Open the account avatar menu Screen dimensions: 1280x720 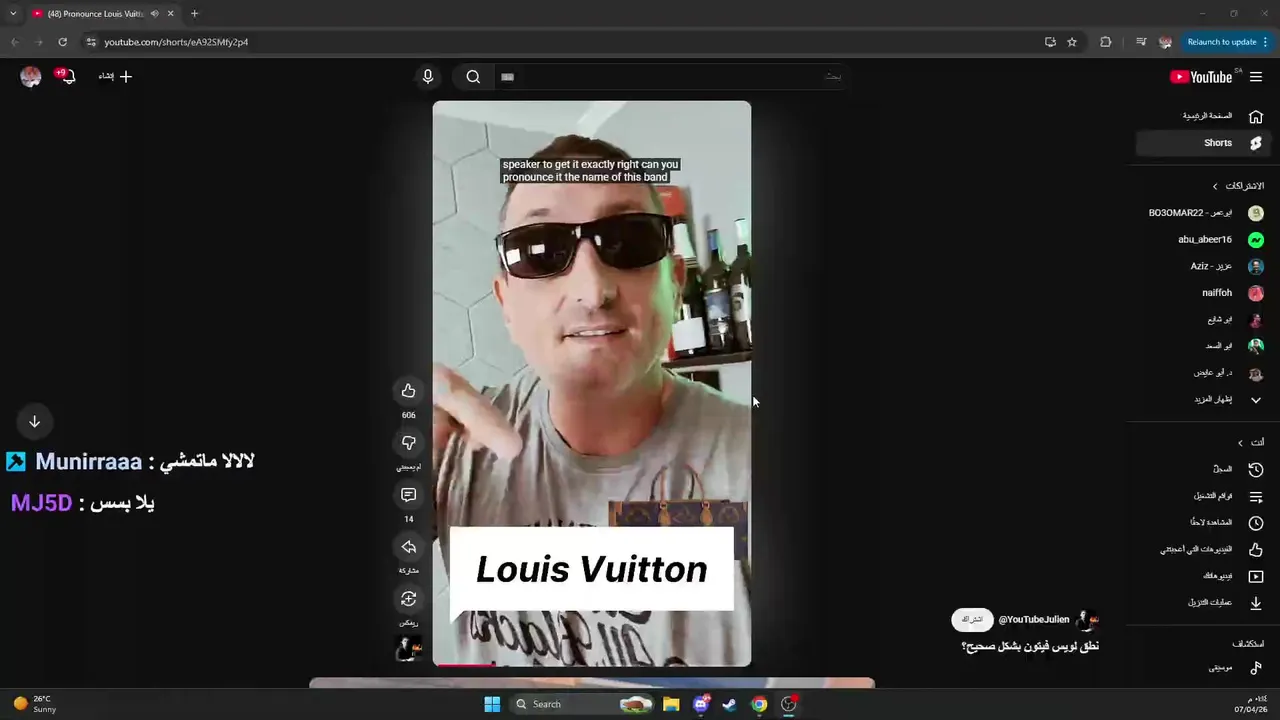[x=31, y=76]
